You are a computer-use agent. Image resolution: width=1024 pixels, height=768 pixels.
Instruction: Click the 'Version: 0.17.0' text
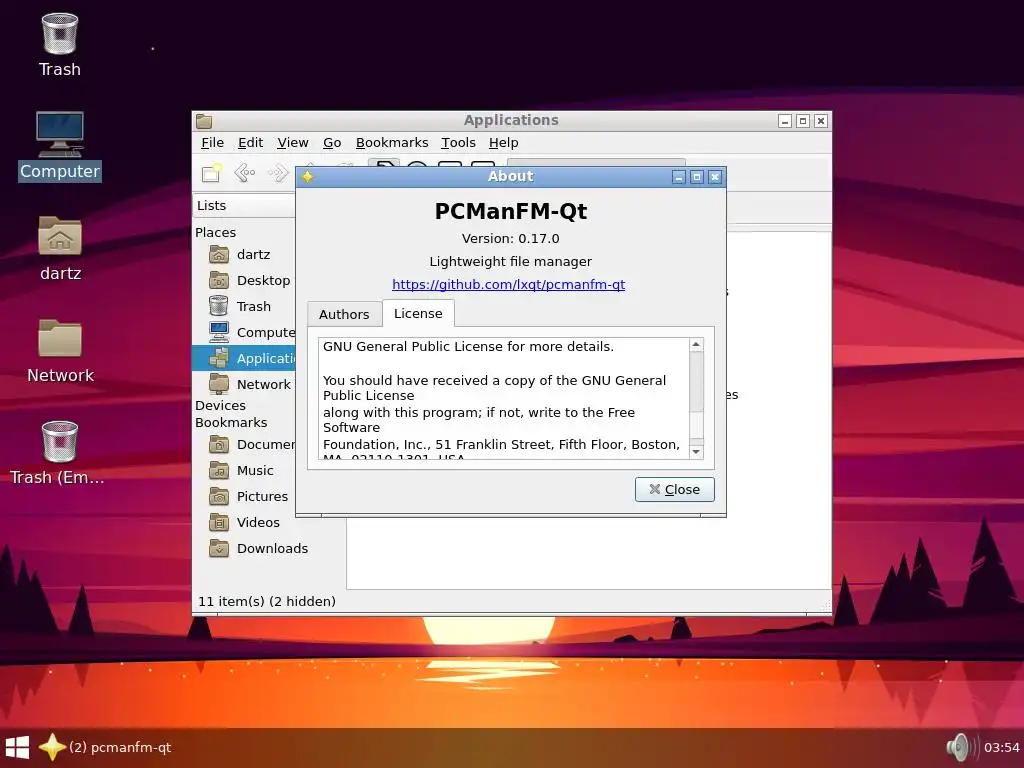tap(511, 239)
